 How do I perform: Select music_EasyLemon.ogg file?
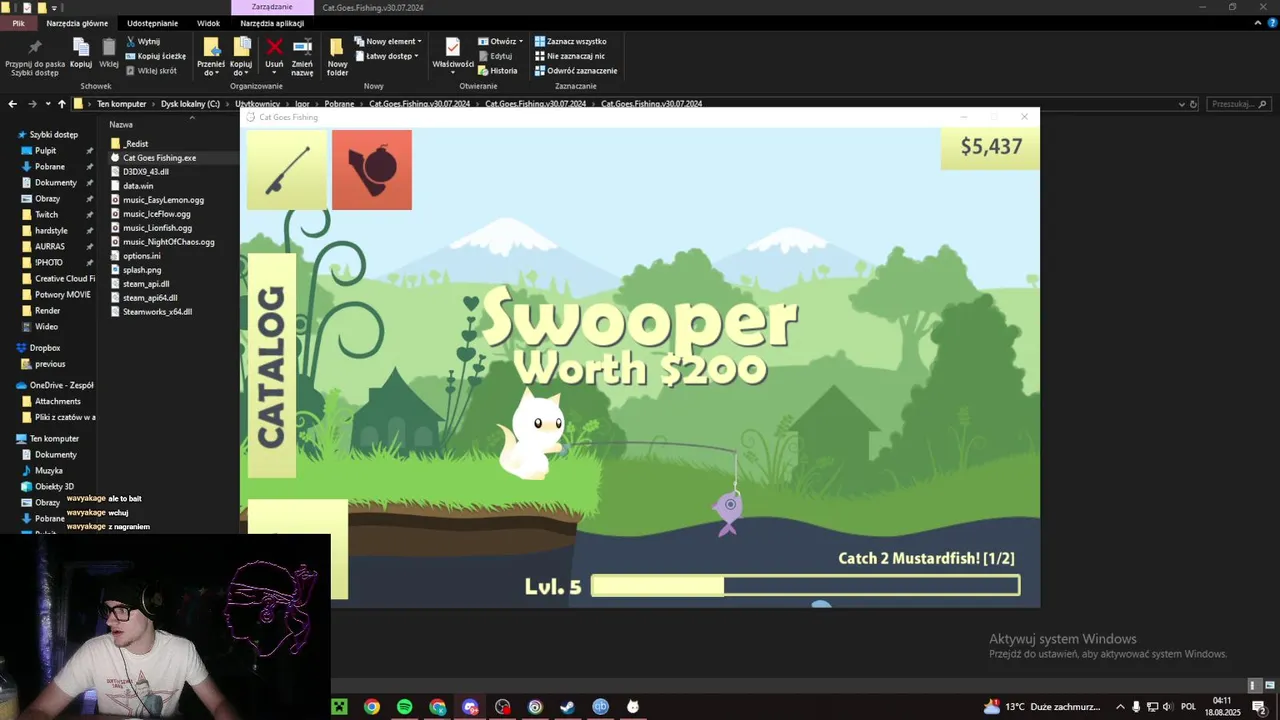(x=163, y=200)
